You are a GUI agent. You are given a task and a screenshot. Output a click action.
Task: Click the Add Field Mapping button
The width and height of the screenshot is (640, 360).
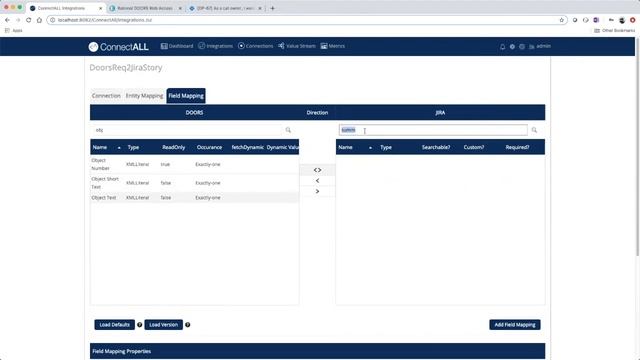pos(515,325)
